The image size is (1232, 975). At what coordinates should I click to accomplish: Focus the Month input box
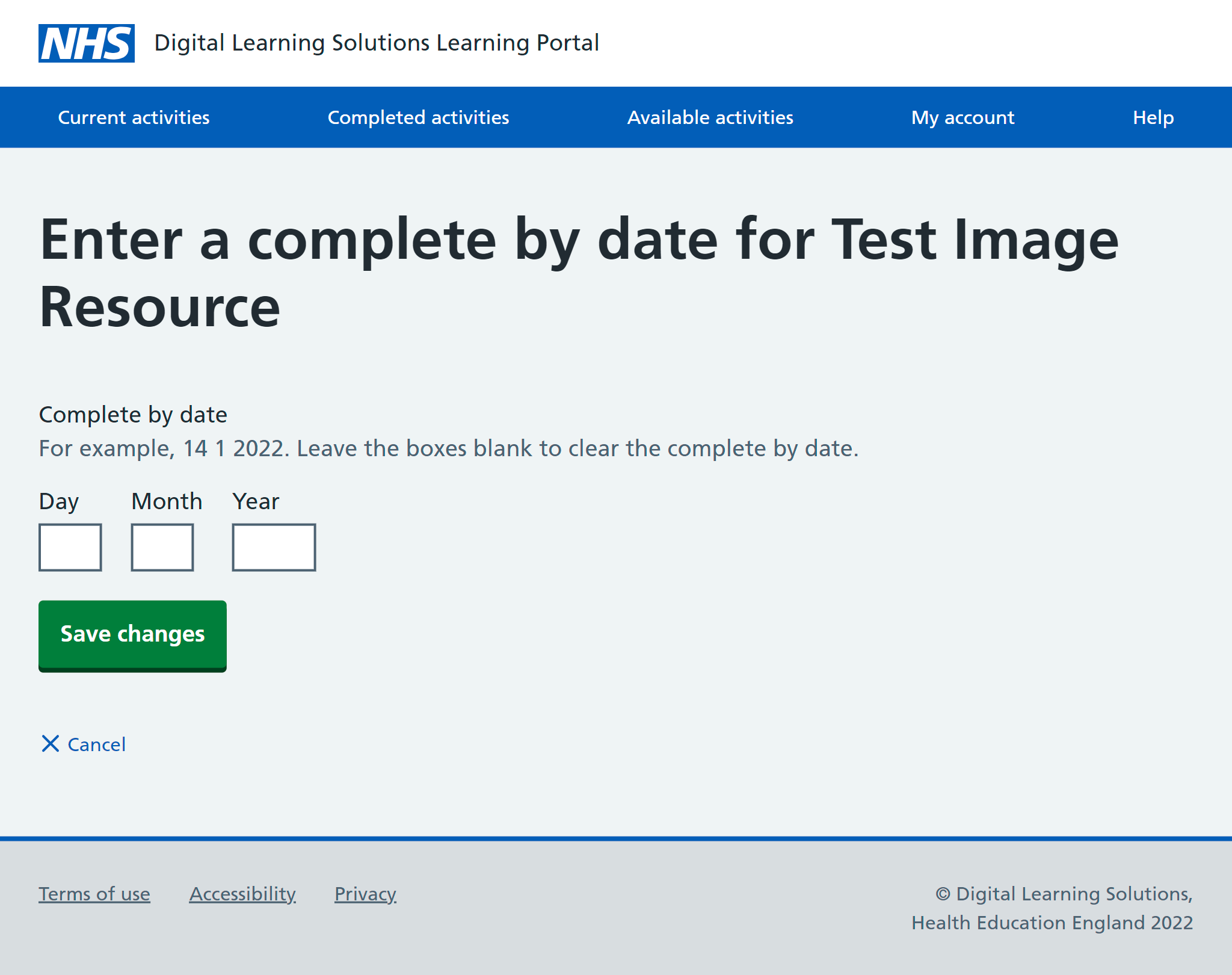pos(162,547)
